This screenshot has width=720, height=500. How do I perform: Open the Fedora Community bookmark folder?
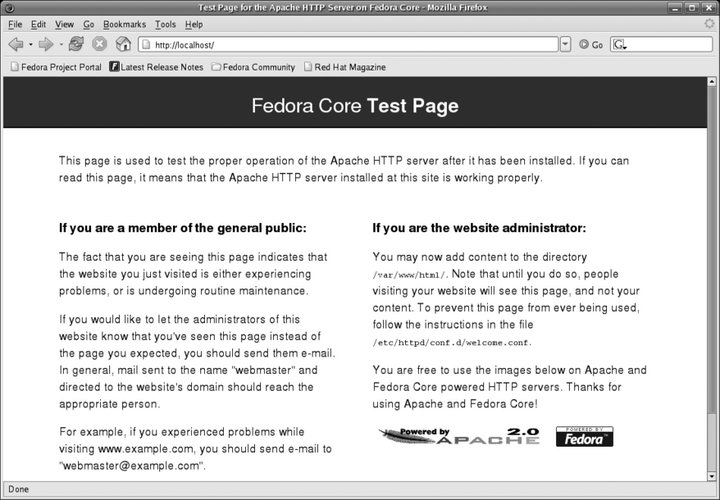tap(253, 67)
